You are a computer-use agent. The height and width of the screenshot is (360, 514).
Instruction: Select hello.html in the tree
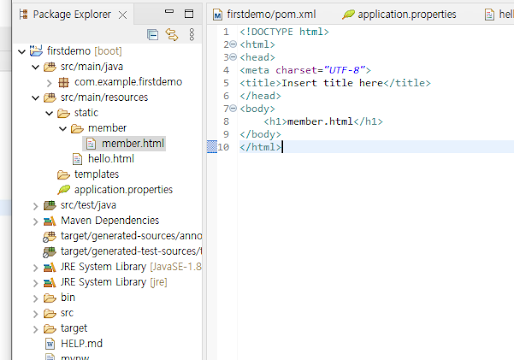coord(111,159)
